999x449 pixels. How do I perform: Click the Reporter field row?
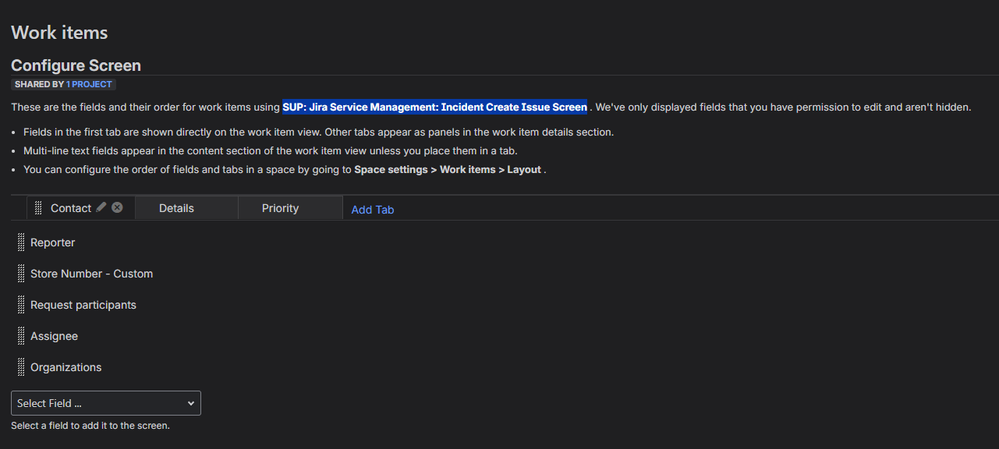pos(53,243)
